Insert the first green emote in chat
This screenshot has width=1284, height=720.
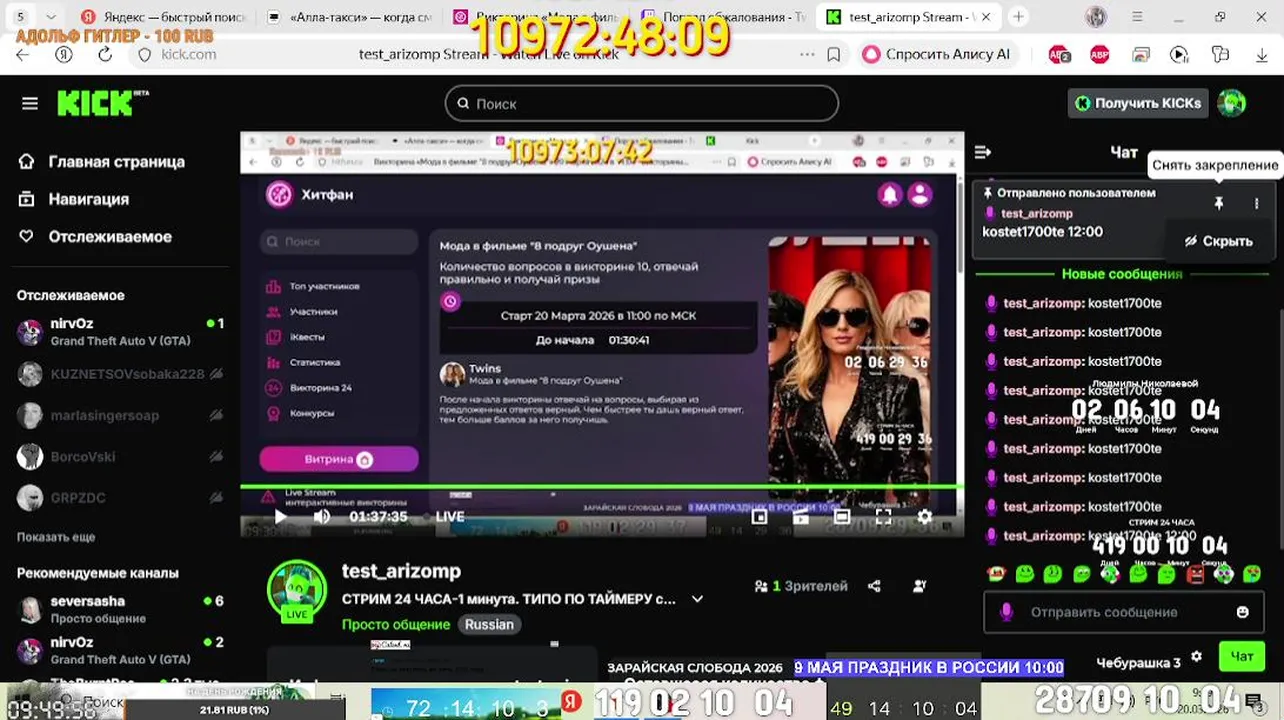(x=1024, y=574)
